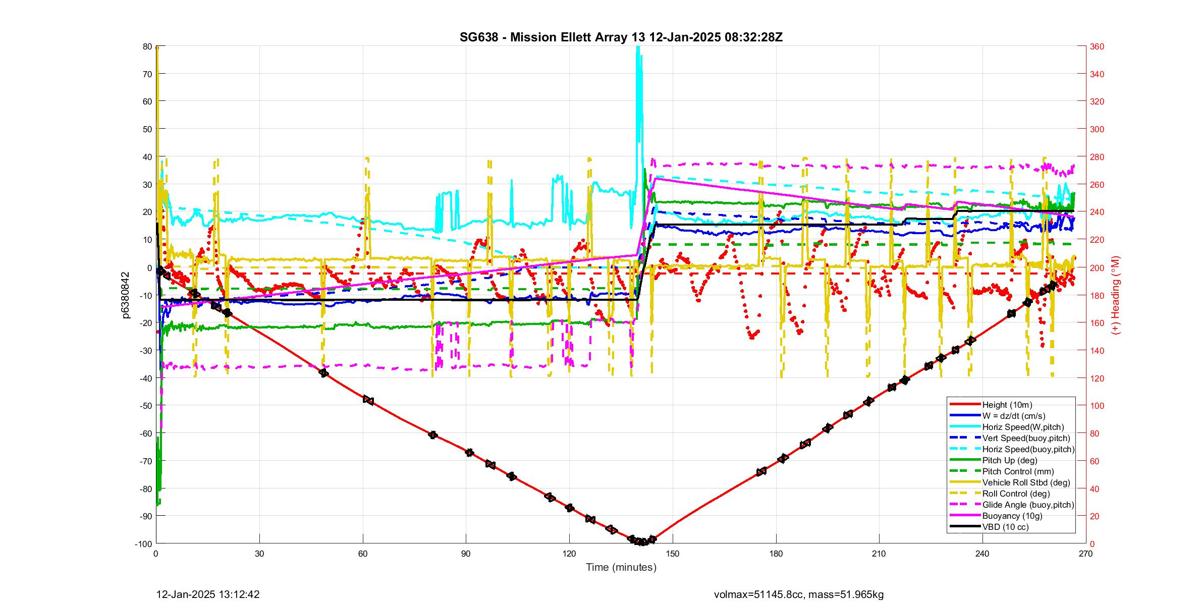
Task: Click the x-axis tick label '30'
Action: [x=259, y=553]
